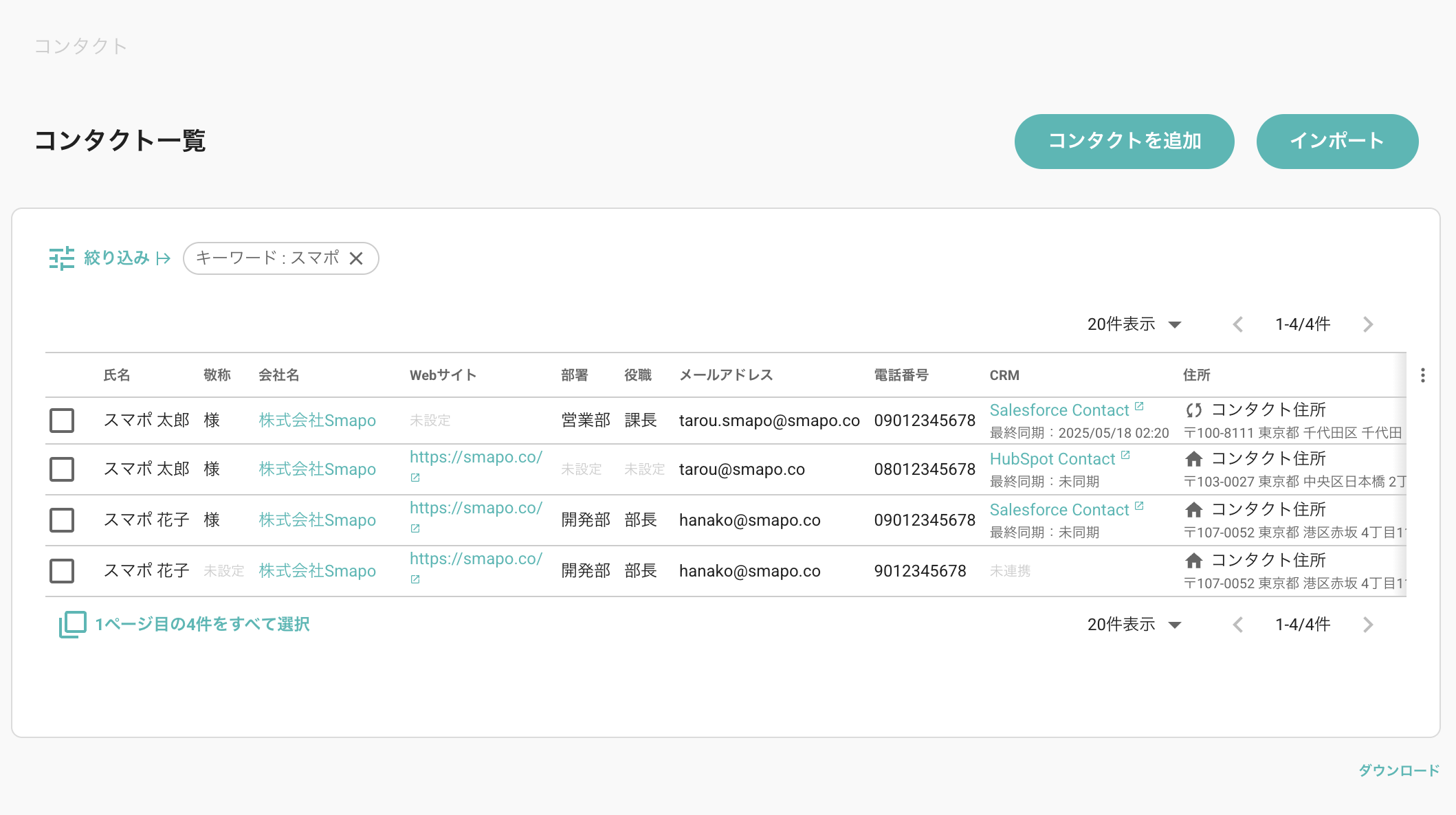Click the コンタクト breadcrumb at top
The width and height of the screenshot is (1456, 815).
pos(81,46)
